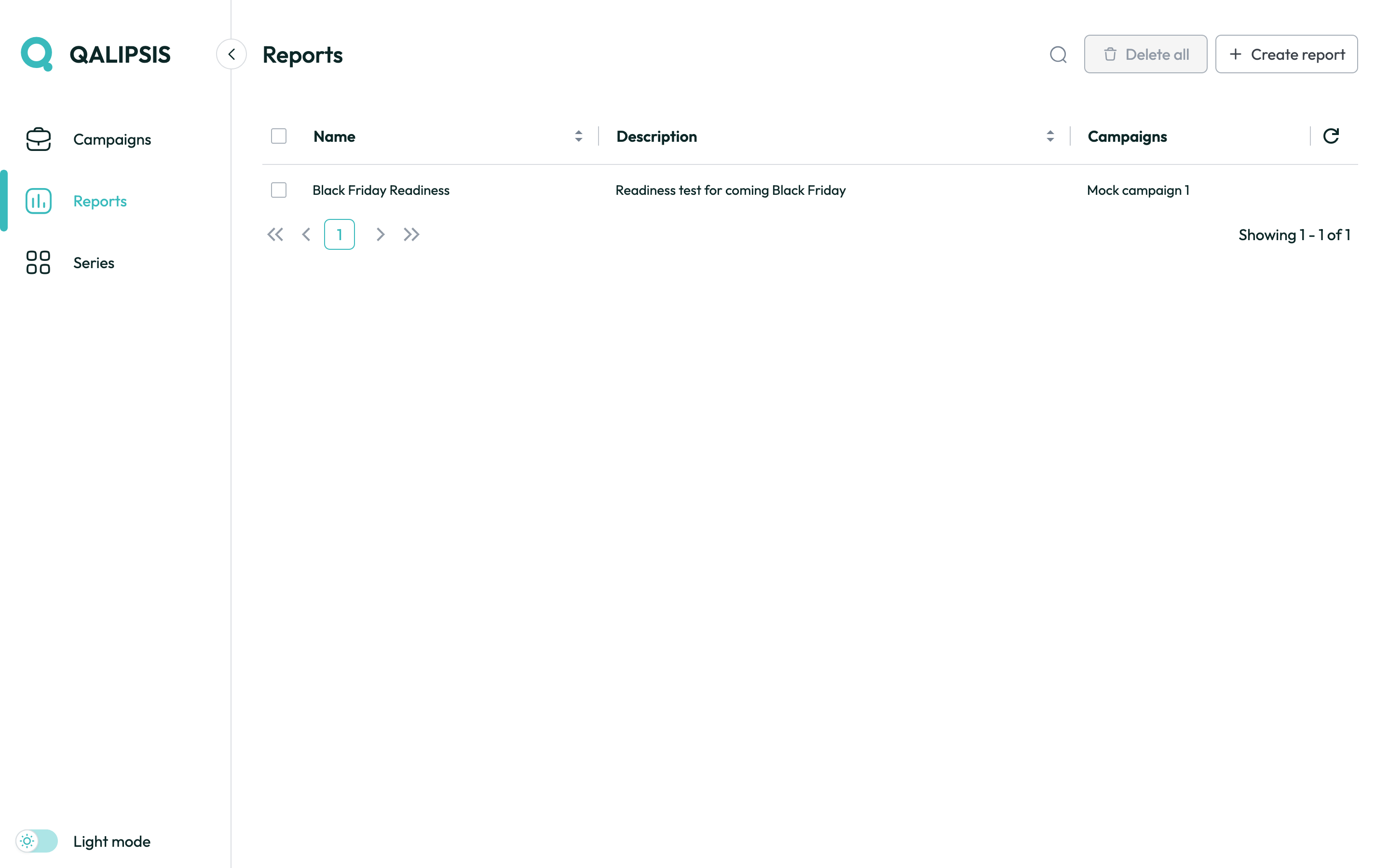Open the search magnifier icon
1389x868 pixels.
pyautogui.click(x=1059, y=54)
